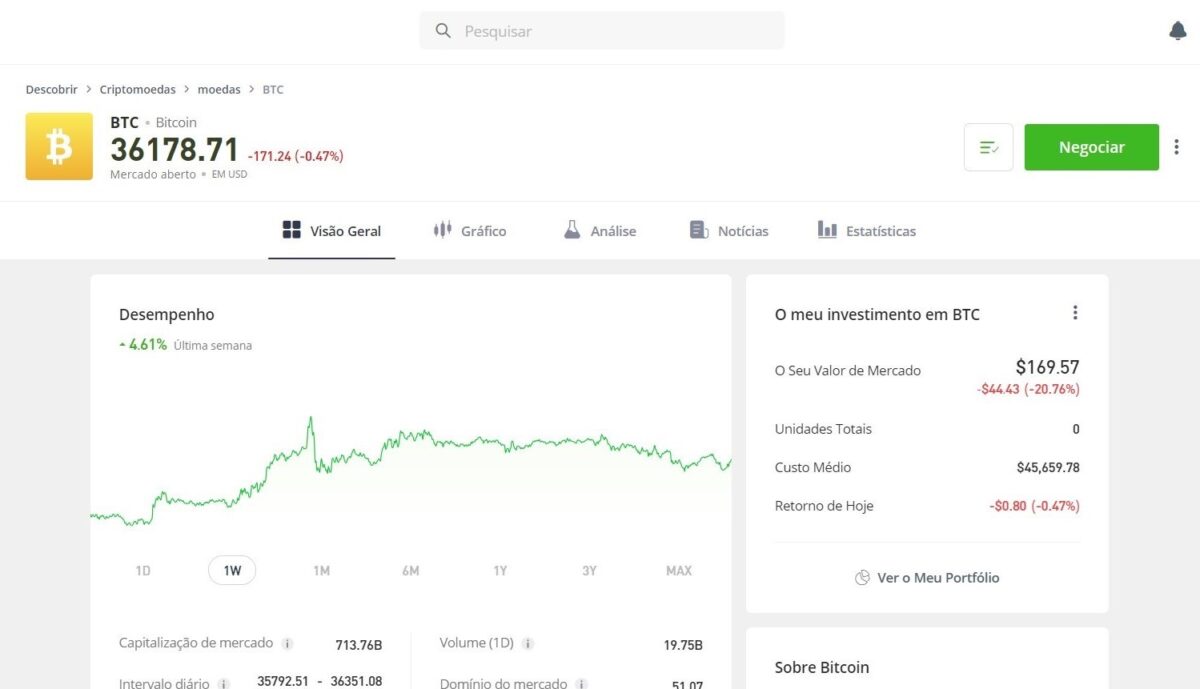The height and width of the screenshot is (689, 1200).
Task: Open the three-dot menu beside Negociar
Action: [1176, 147]
